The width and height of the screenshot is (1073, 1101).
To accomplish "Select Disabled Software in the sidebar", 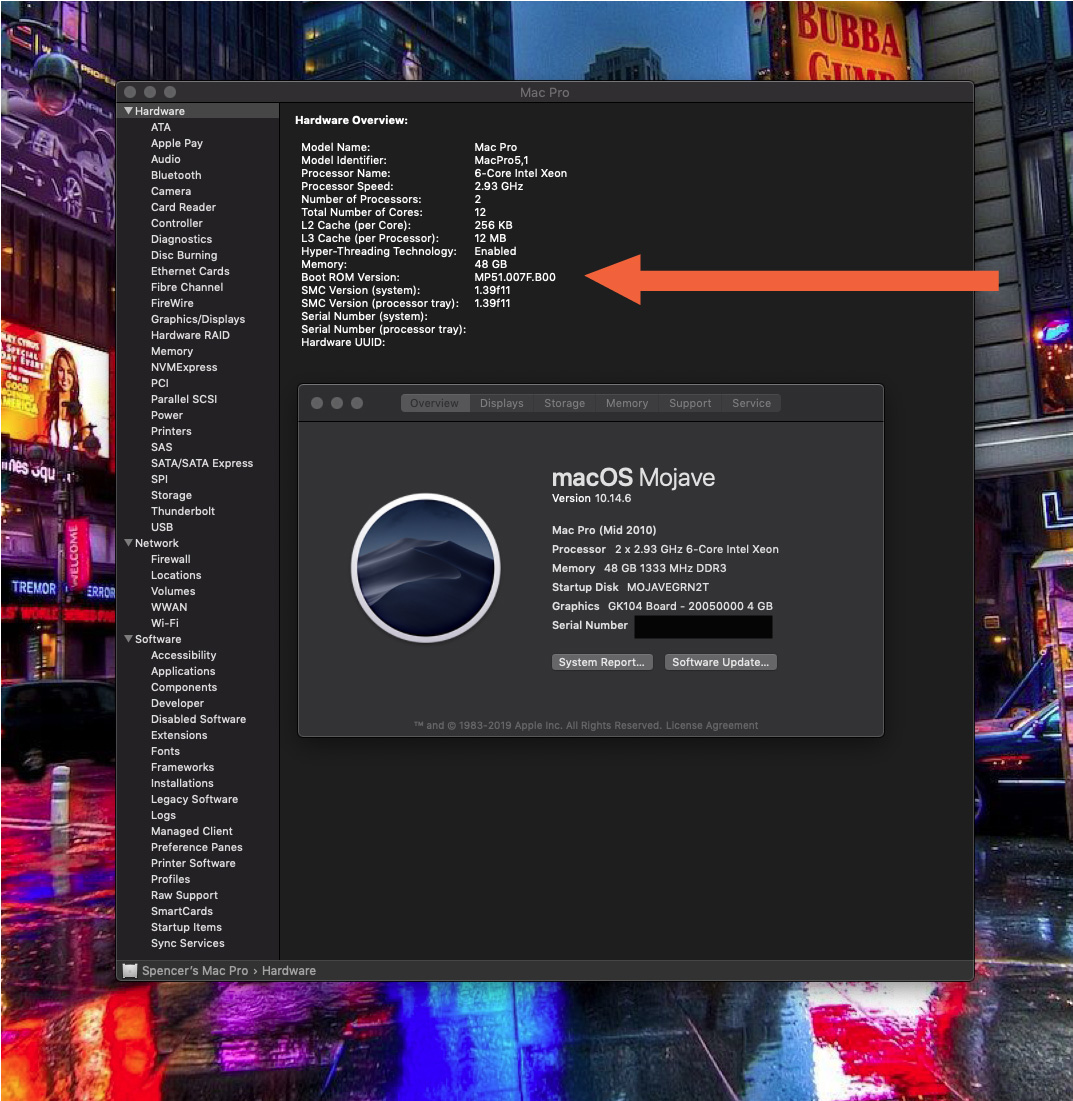I will tap(199, 720).
